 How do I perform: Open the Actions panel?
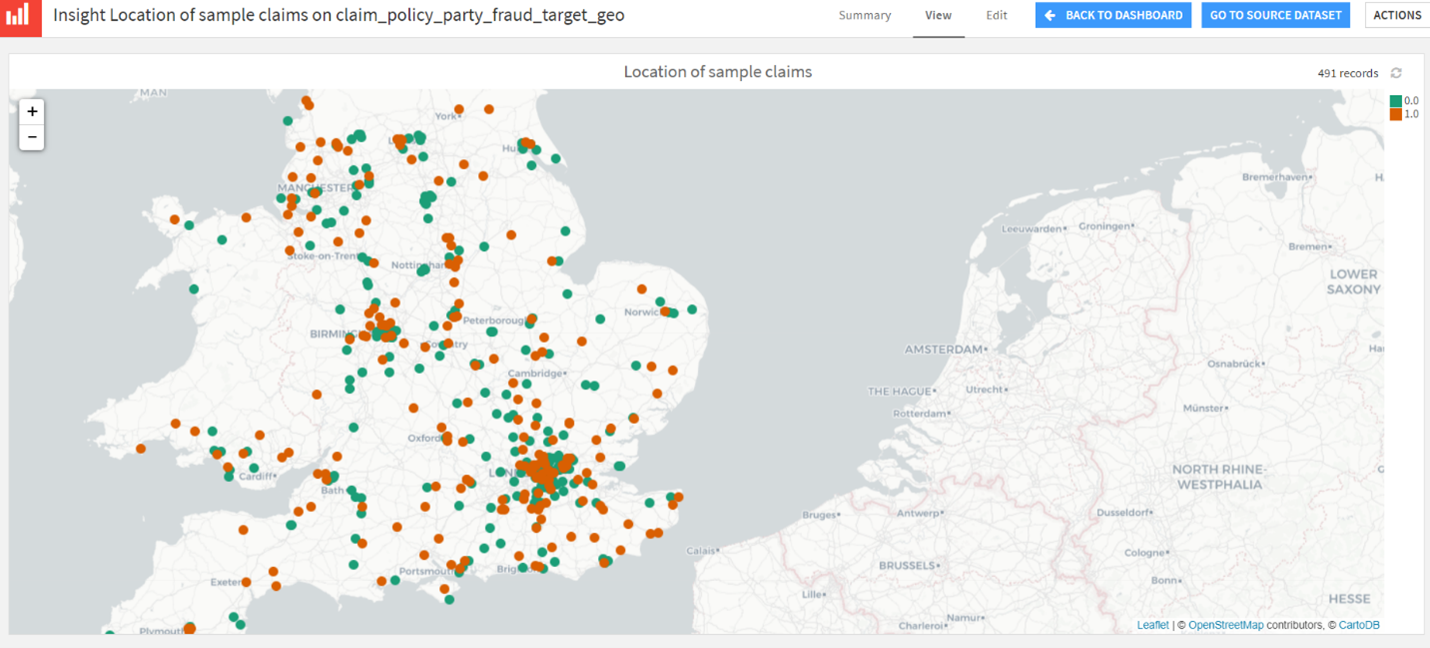[x=1397, y=15]
